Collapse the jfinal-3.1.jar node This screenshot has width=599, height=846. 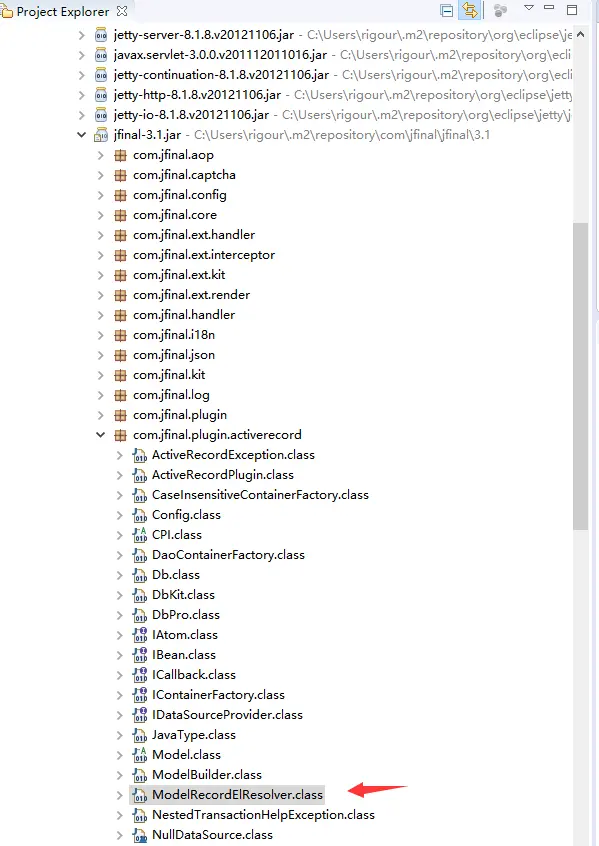[81, 135]
